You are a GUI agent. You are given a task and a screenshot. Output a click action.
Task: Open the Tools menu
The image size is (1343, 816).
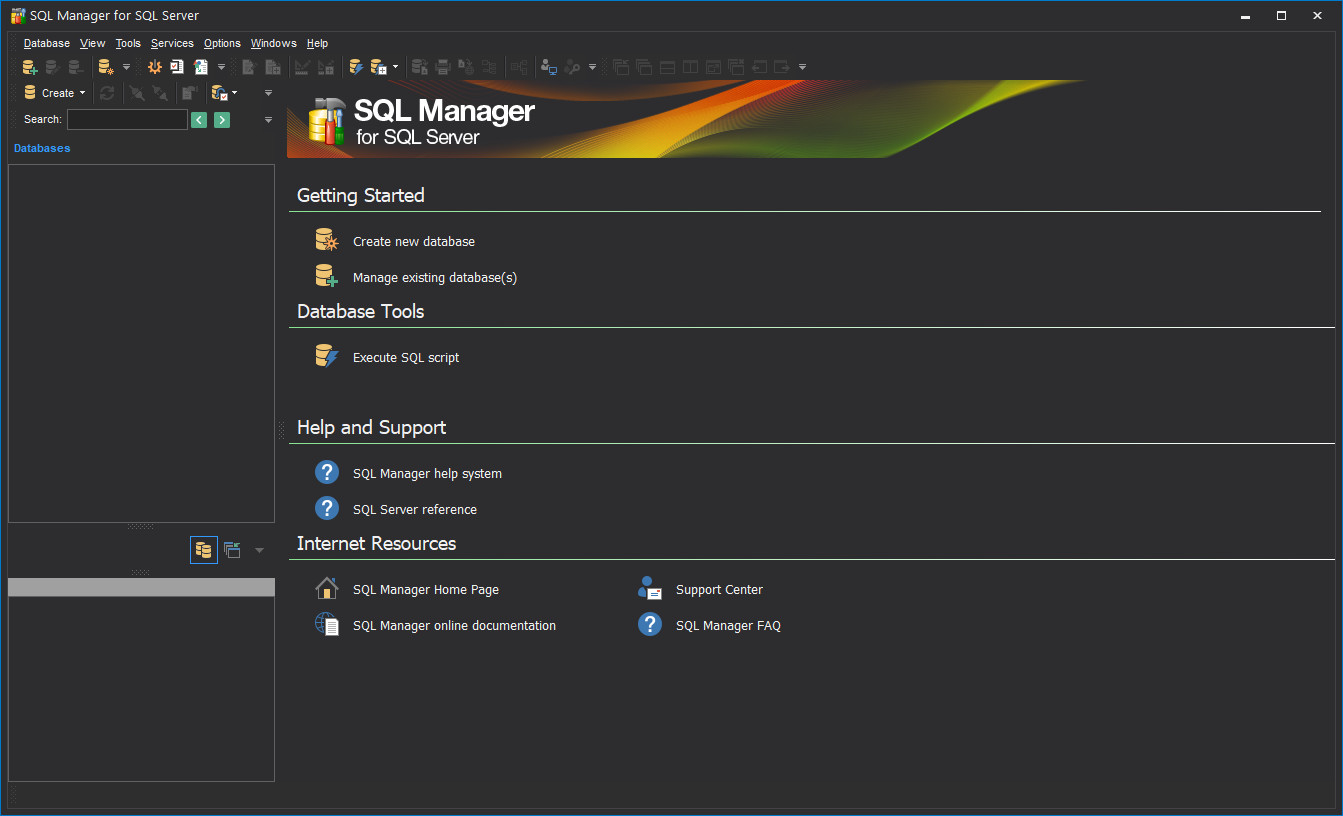(x=128, y=43)
